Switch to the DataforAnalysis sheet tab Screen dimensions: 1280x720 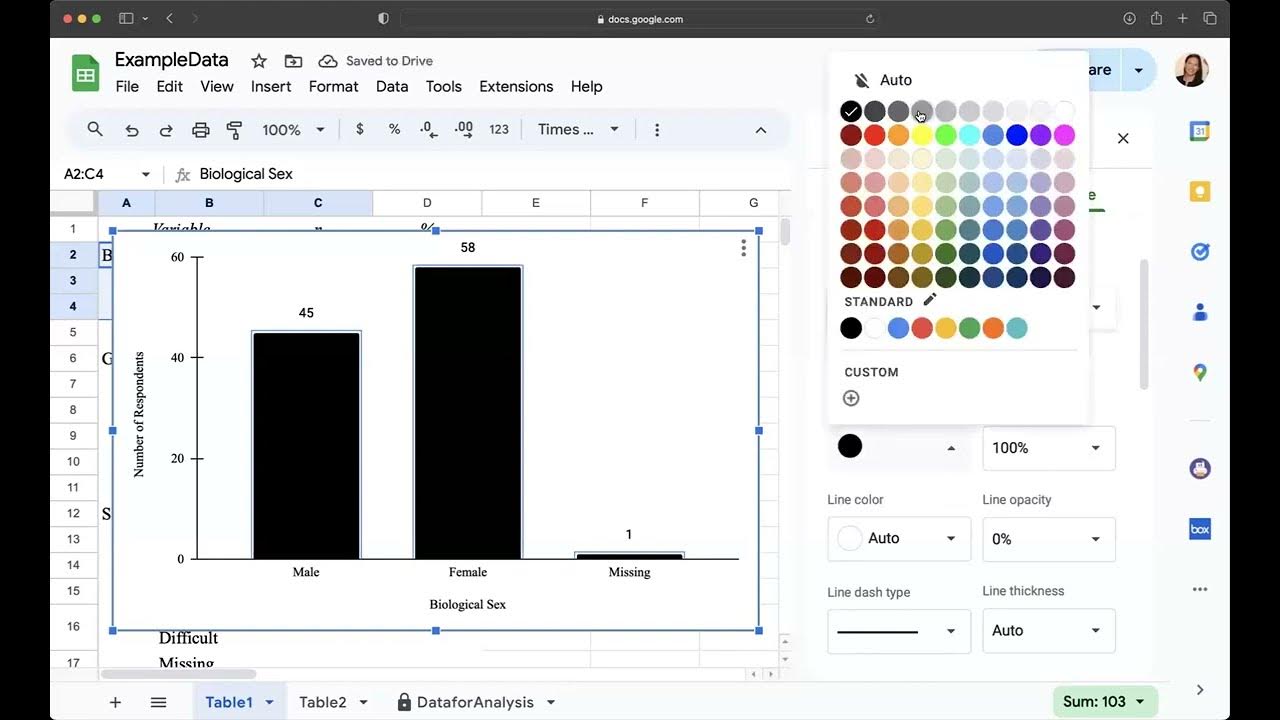(475, 702)
